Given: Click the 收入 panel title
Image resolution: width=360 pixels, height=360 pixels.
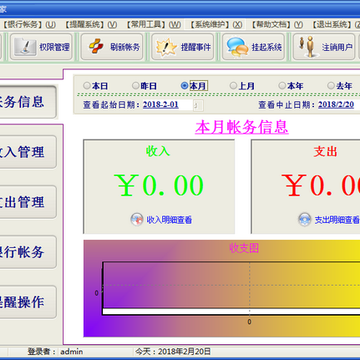Looking at the screenshot, I should pyautogui.click(x=158, y=151).
